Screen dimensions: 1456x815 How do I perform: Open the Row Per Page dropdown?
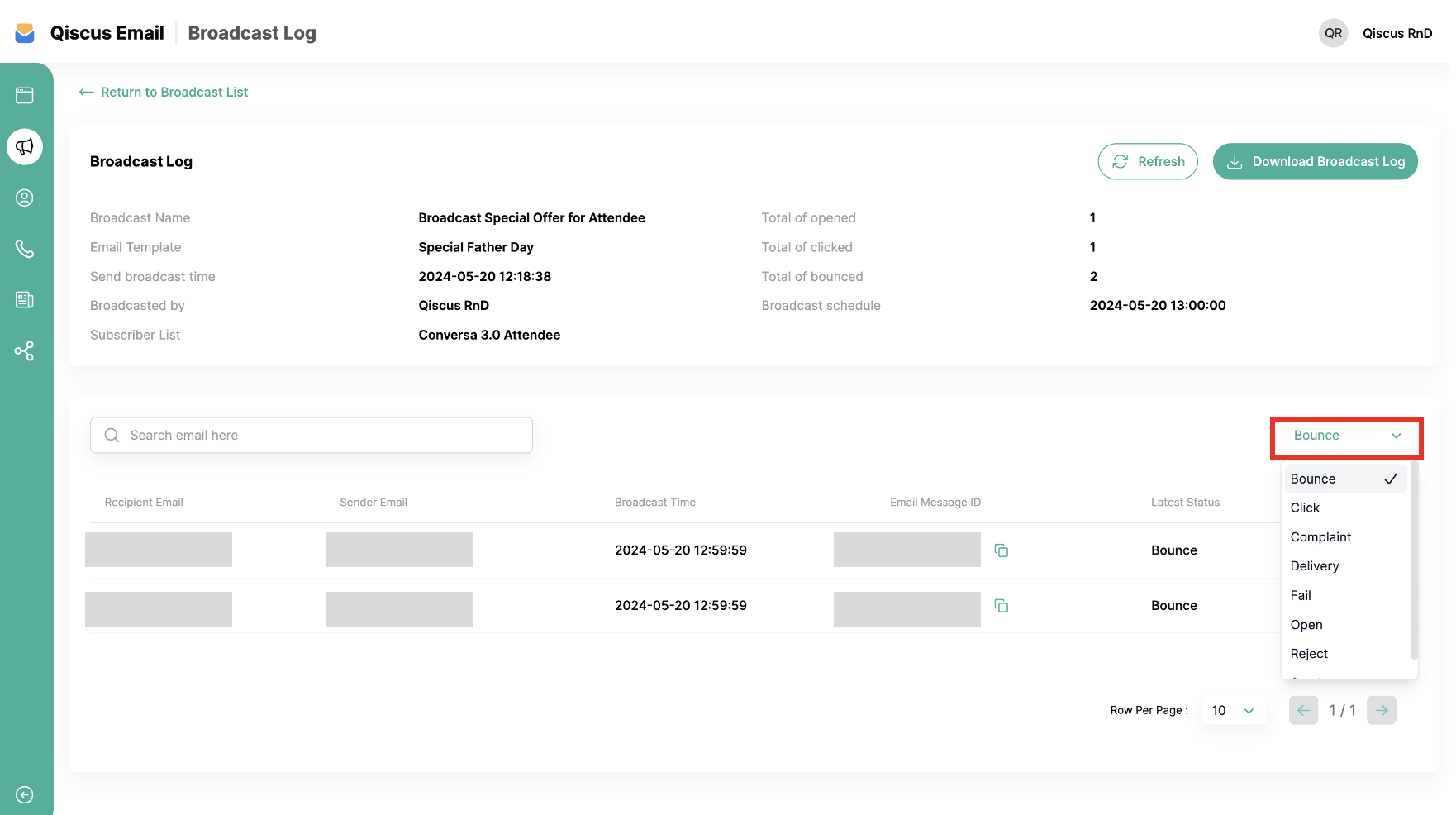(x=1233, y=711)
